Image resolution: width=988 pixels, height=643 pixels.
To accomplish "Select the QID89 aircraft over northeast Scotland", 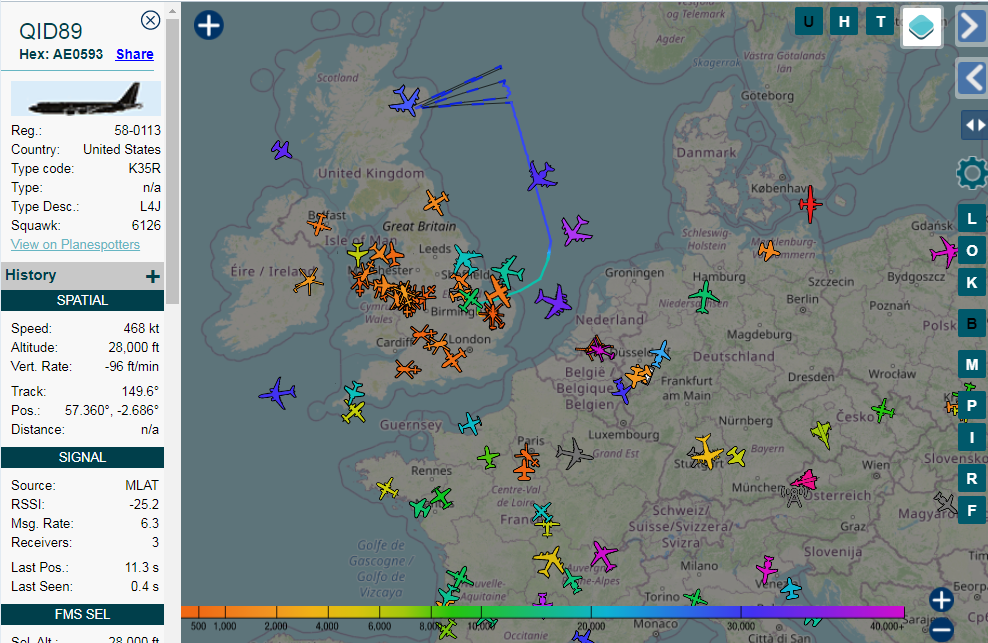I will tap(405, 101).
